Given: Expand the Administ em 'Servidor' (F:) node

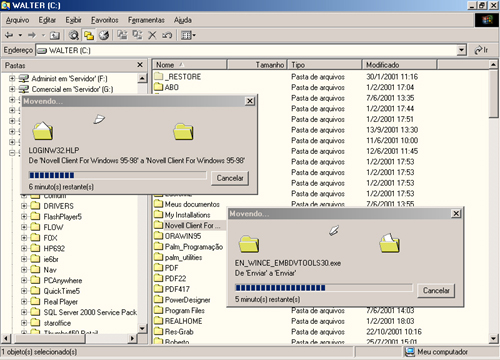Looking at the screenshot, I should point(12,79).
